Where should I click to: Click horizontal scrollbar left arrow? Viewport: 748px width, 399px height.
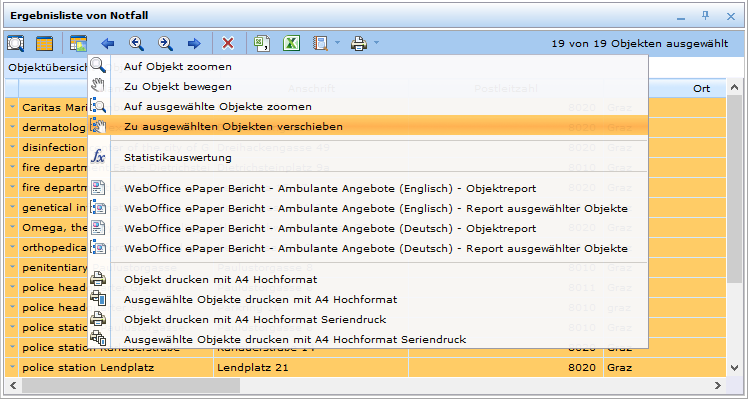pyautogui.click(x=13, y=385)
